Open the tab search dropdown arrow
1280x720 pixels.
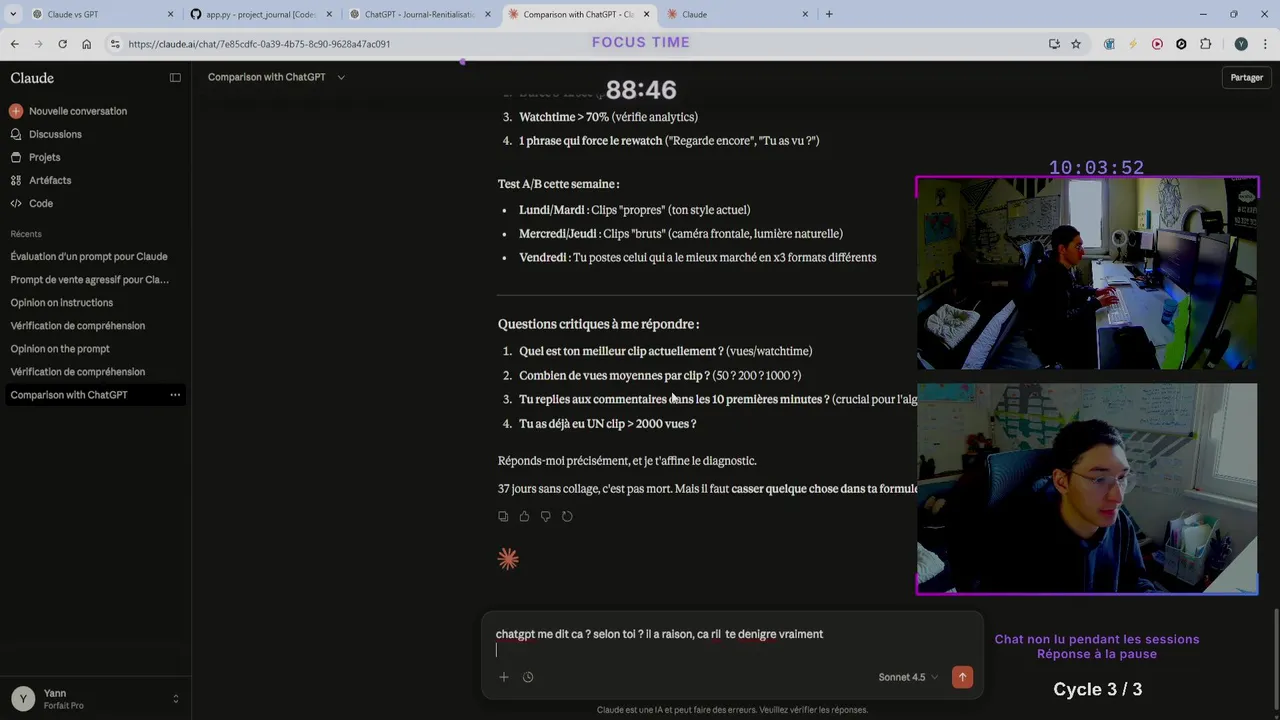pos(13,14)
